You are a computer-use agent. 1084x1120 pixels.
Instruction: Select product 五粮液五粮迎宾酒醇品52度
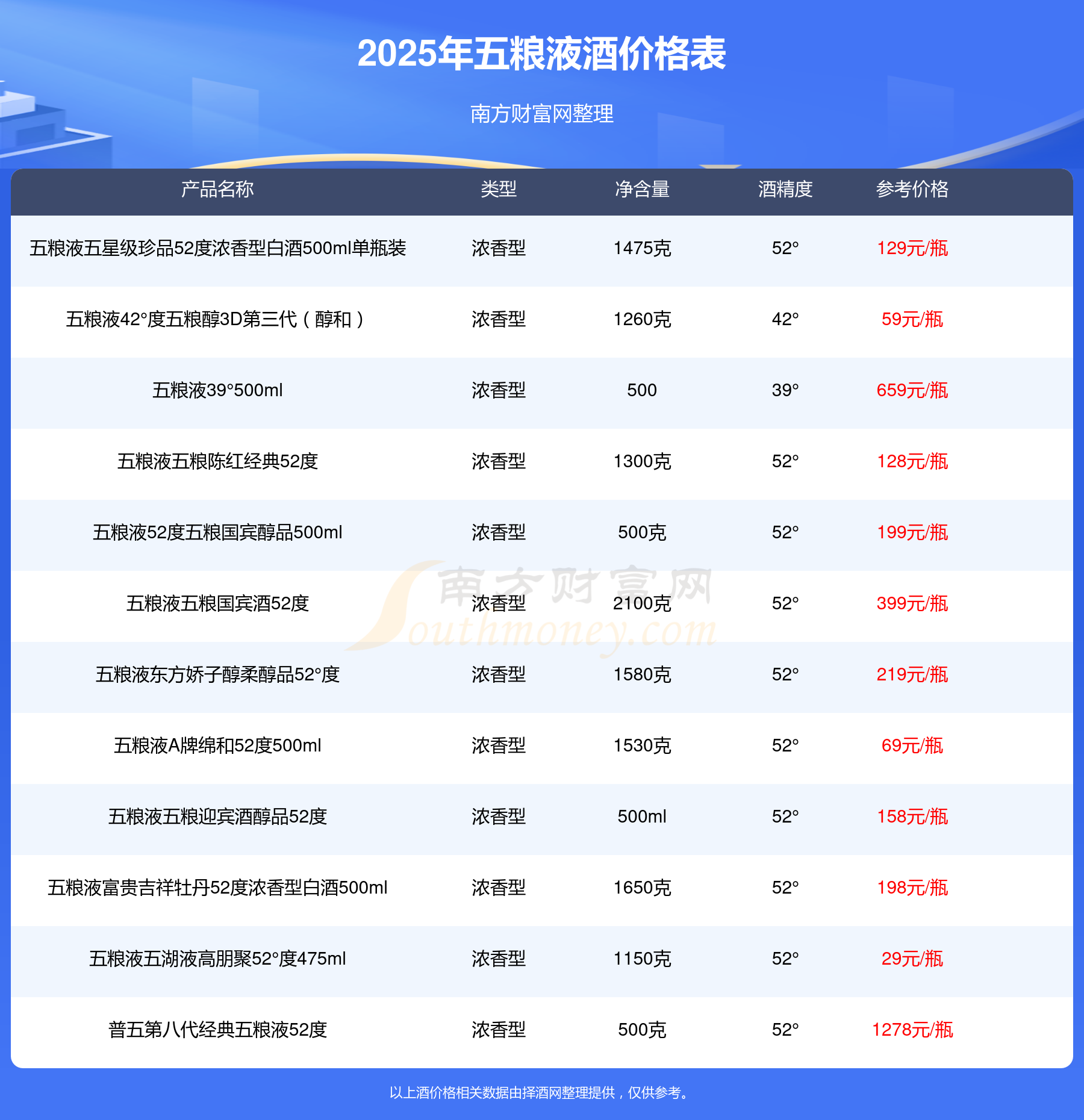pyautogui.click(x=217, y=817)
